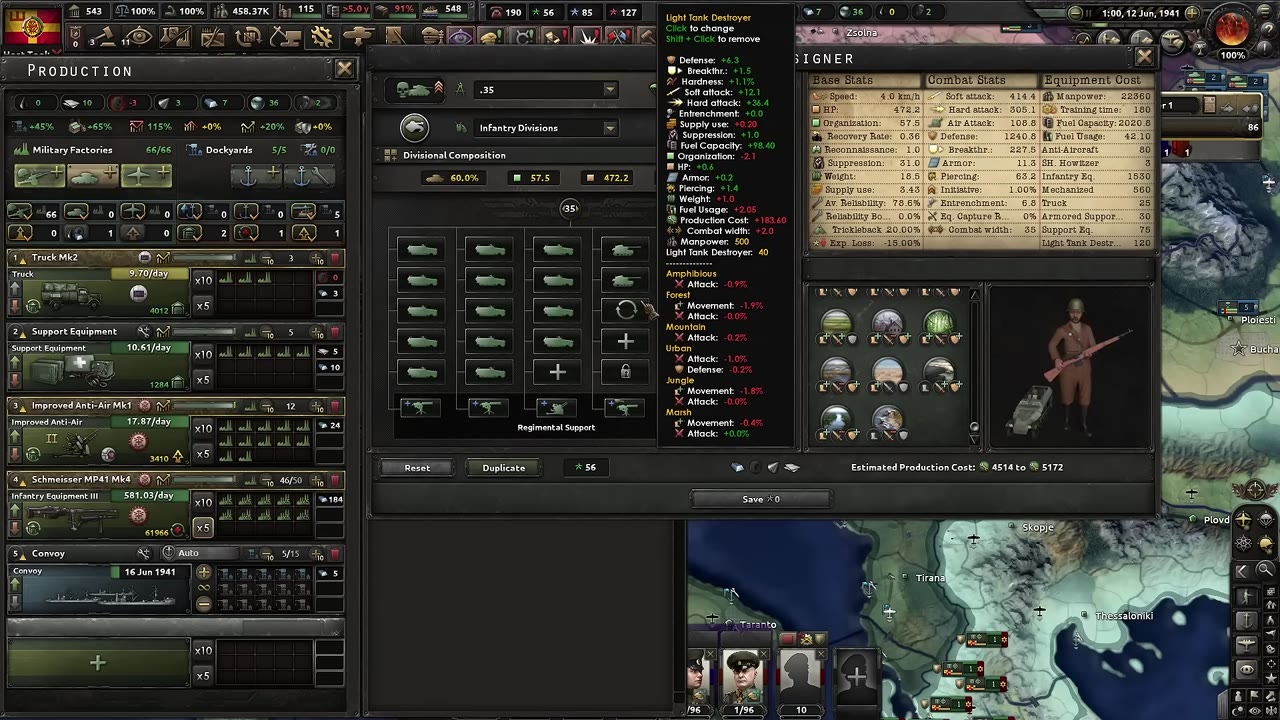Image resolution: width=1280 pixels, height=720 pixels.
Task: Click the Equipment Cost header
Action: click(x=1092, y=80)
